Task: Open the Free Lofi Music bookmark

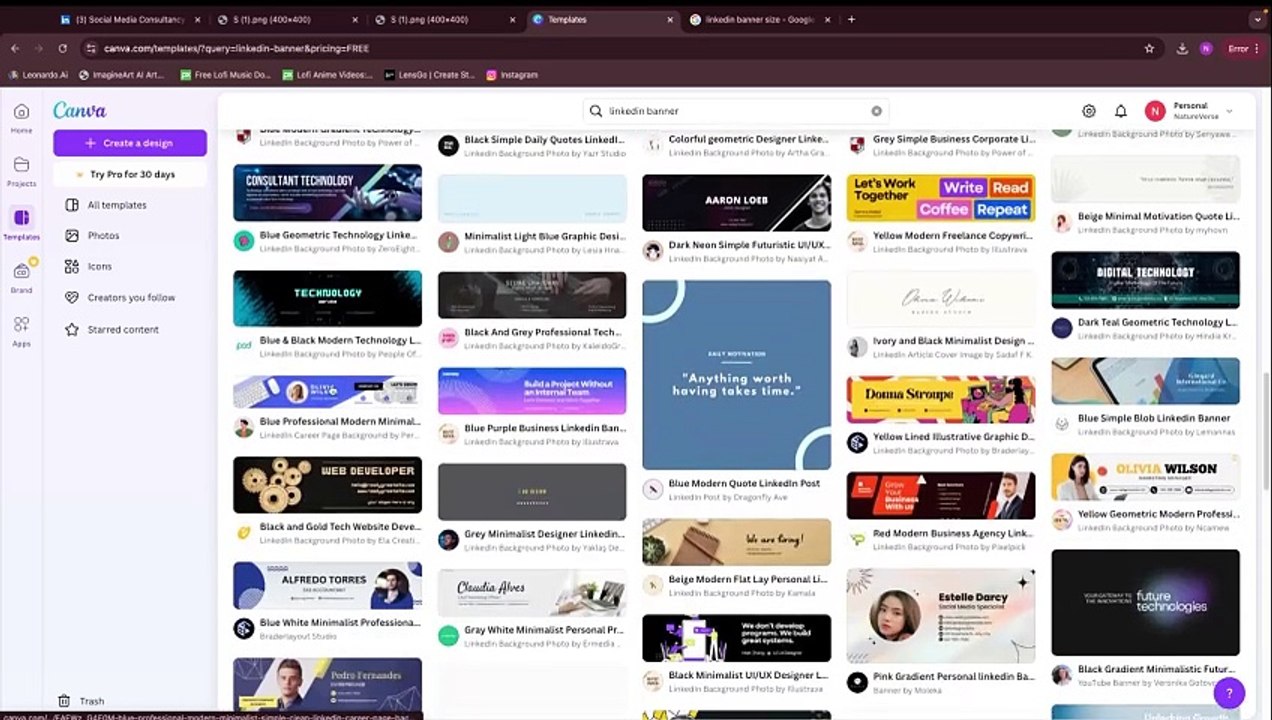Action: (x=226, y=75)
